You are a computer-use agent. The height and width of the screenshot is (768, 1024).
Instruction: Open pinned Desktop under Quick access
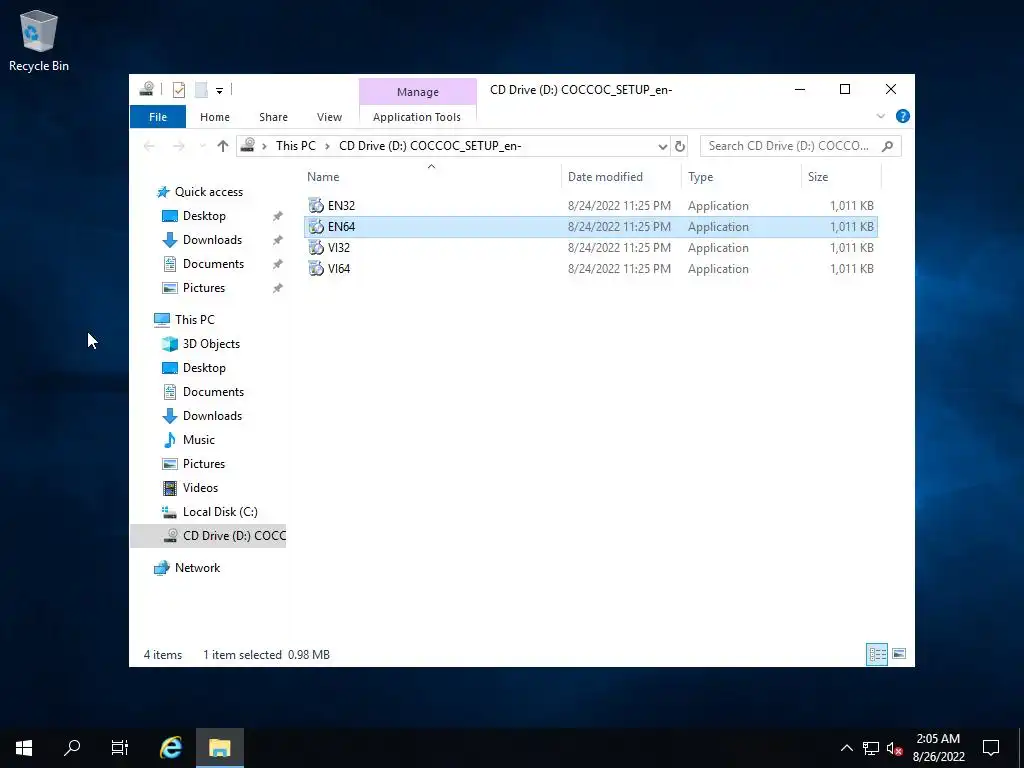click(204, 216)
